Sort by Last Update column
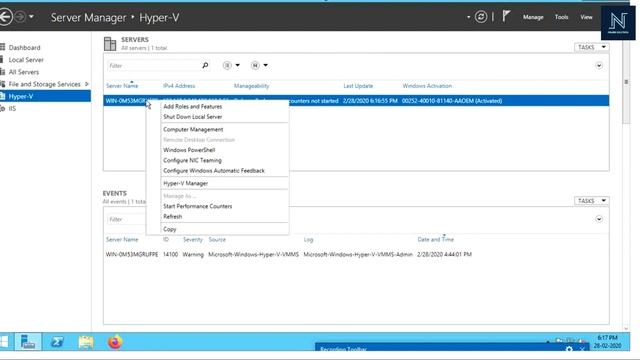 (x=358, y=86)
